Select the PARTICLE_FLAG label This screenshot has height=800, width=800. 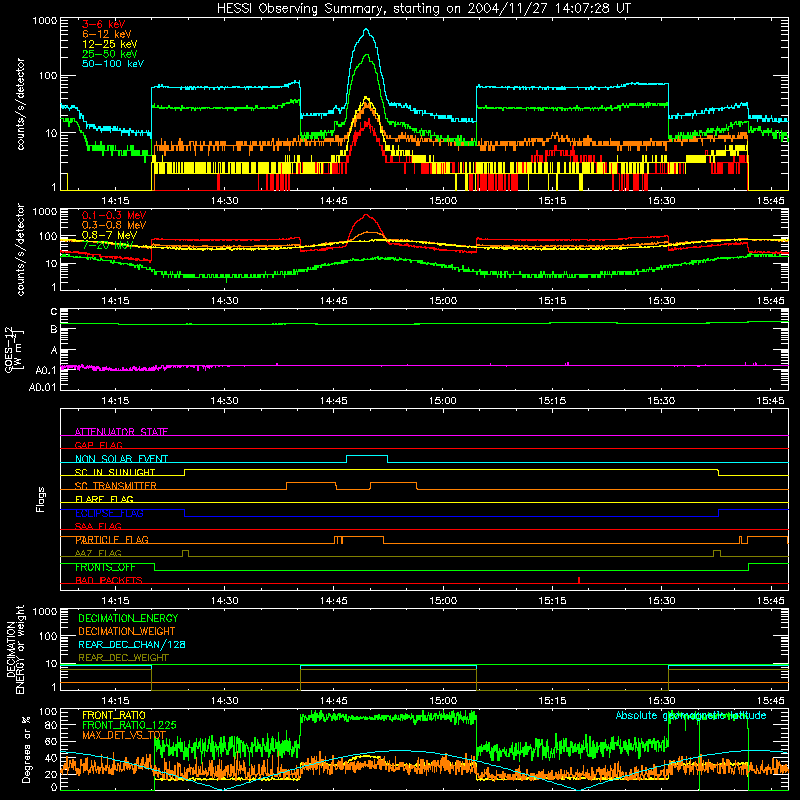112,540
